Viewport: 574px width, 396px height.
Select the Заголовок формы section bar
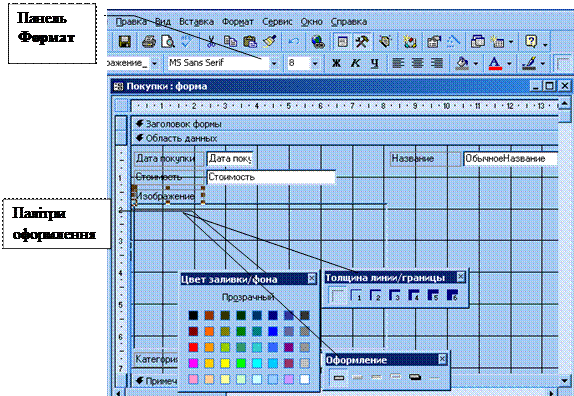pos(344,124)
